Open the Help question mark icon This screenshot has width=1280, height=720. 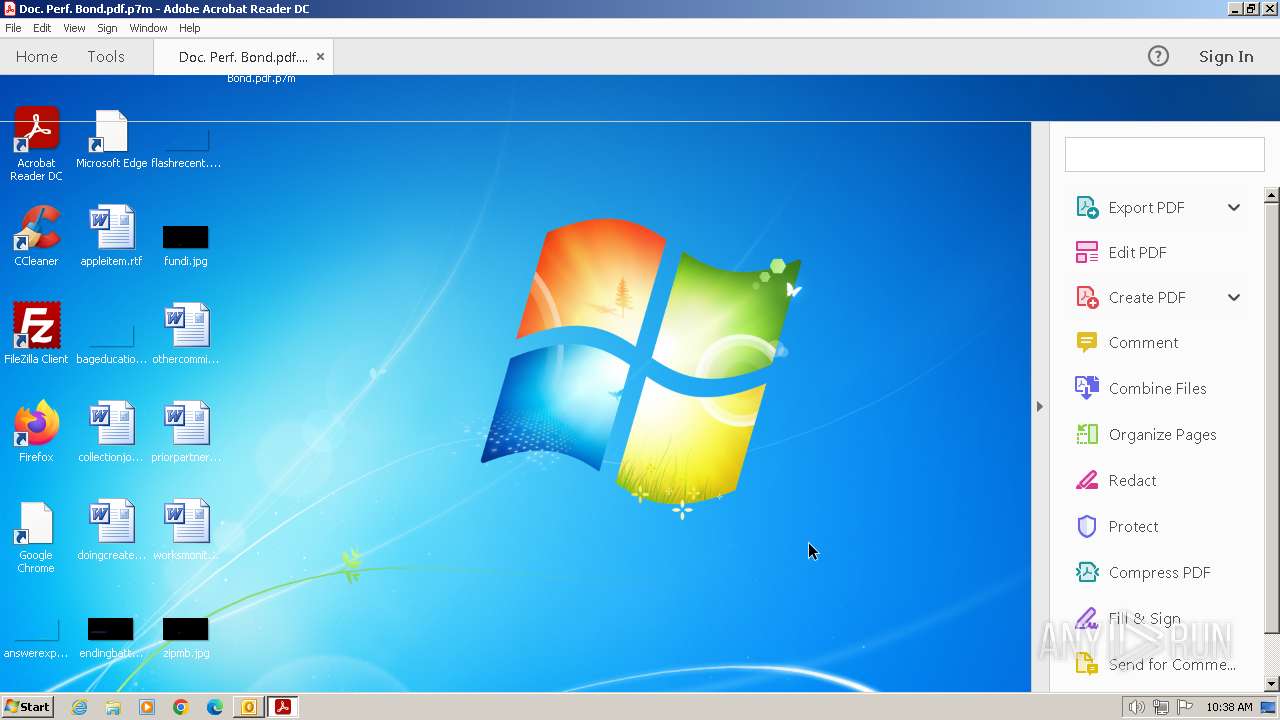click(1158, 56)
